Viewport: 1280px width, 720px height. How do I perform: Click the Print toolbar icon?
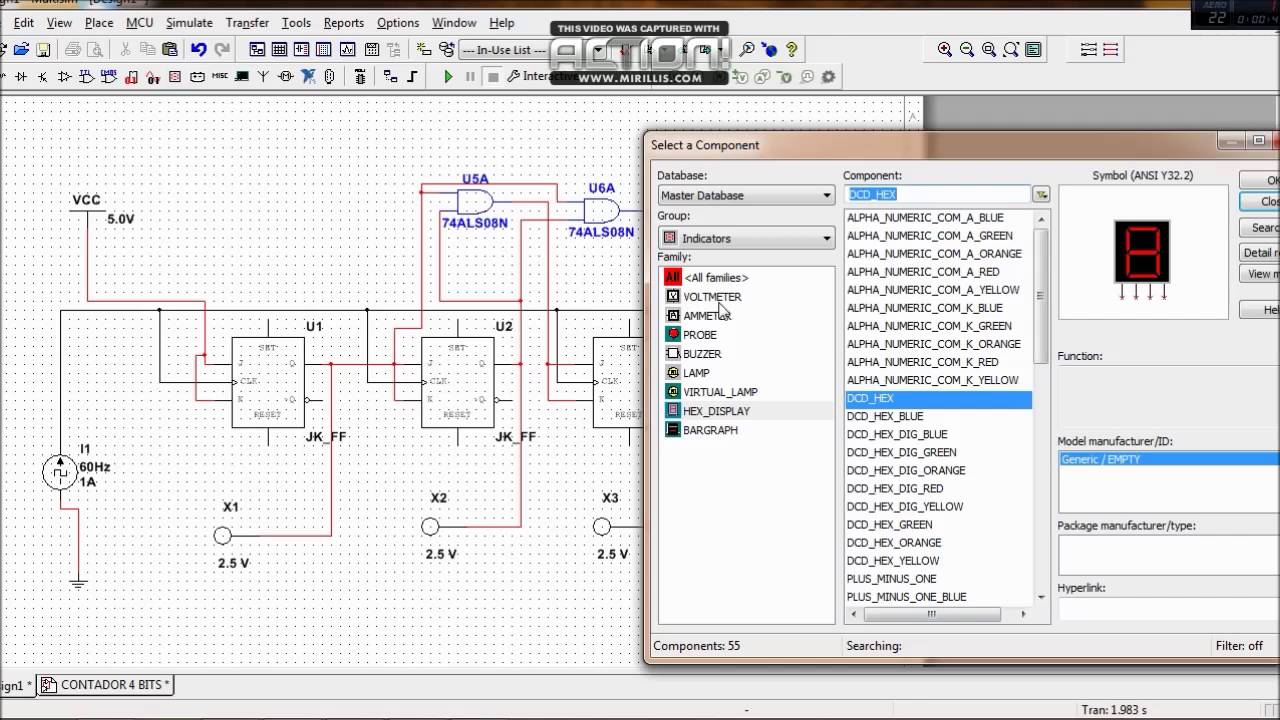73,49
